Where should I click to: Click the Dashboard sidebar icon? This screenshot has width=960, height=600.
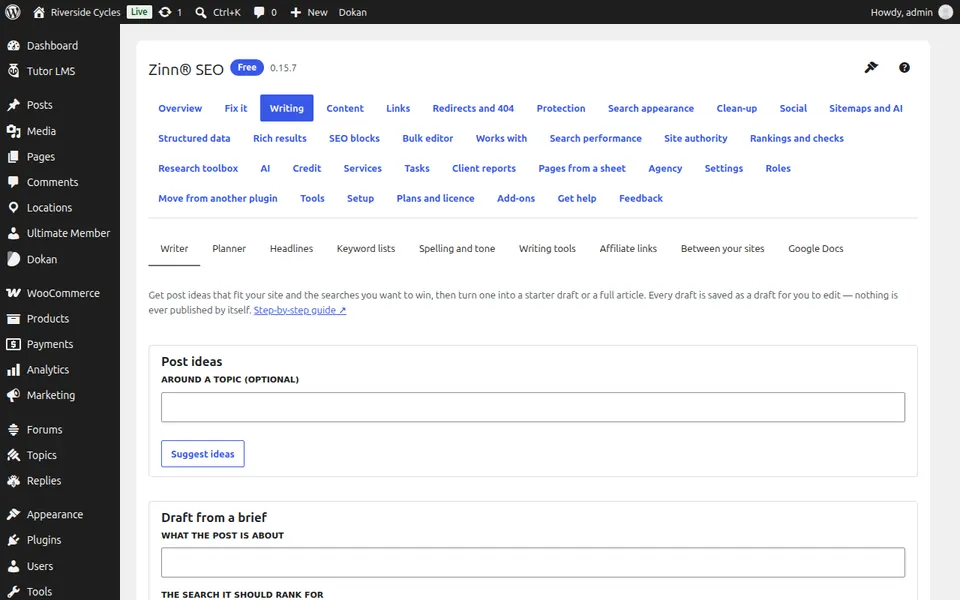pos(13,45)
